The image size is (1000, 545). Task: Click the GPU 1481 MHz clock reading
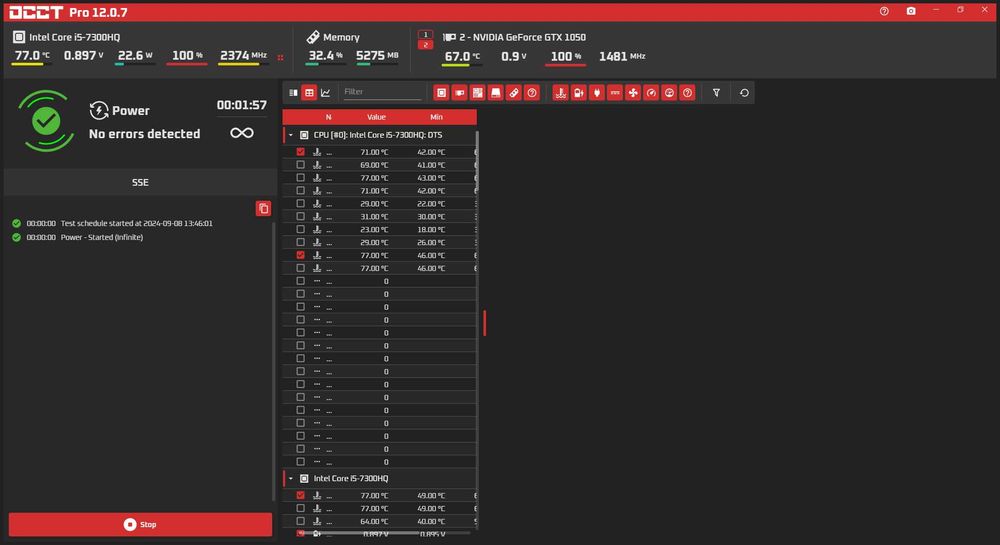coord(622,56)
